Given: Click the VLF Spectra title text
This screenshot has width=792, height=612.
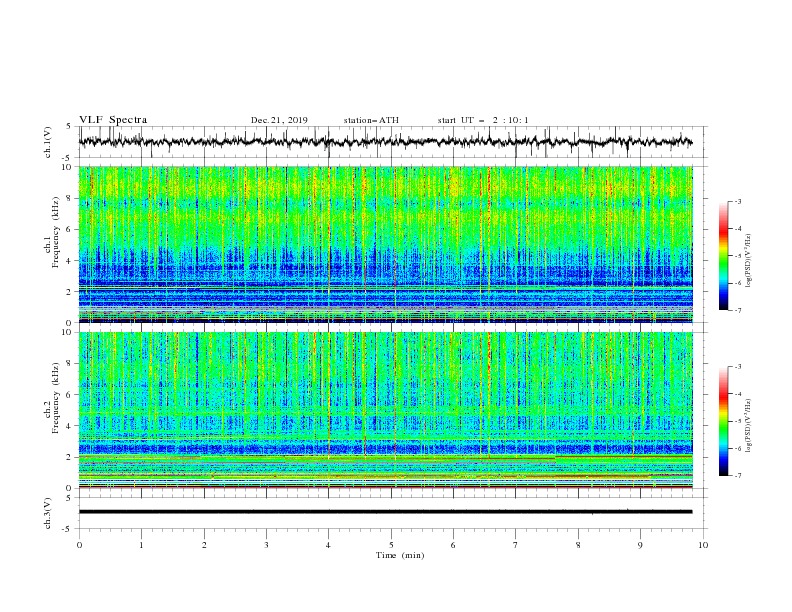Looking at the screenshot, I should point(113,120).
